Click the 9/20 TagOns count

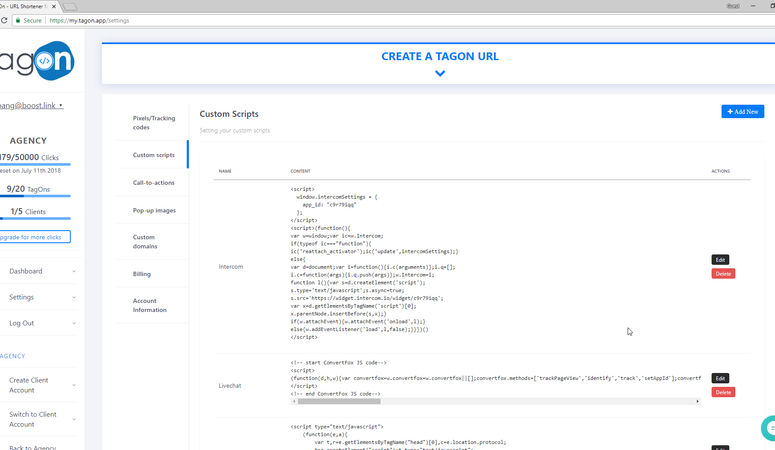tap(28, 189)
